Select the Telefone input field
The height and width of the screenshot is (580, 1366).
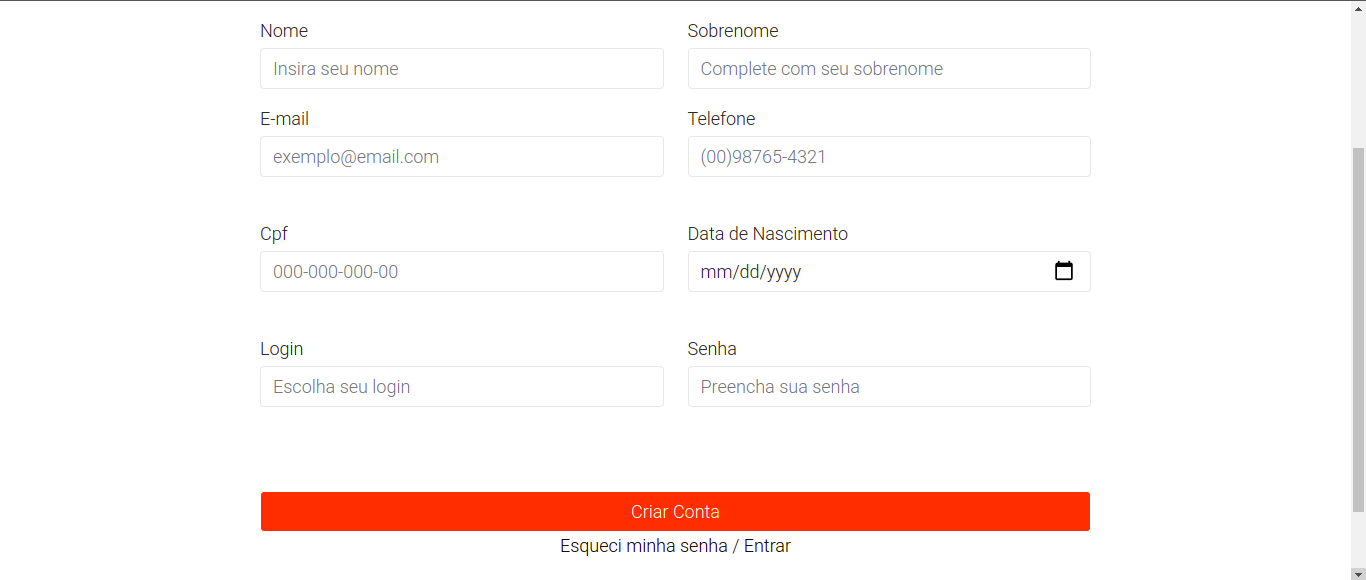[888, 156]
